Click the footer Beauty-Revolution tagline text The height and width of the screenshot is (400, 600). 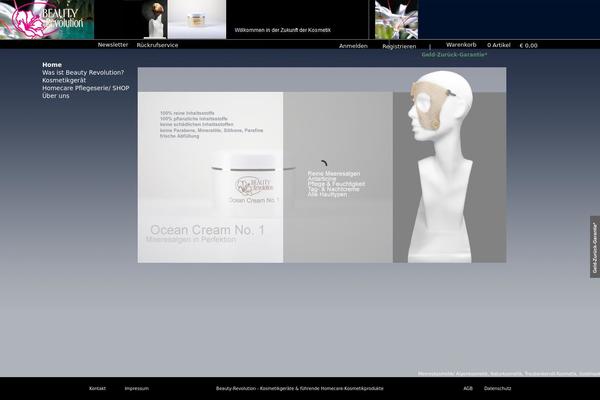300,388
